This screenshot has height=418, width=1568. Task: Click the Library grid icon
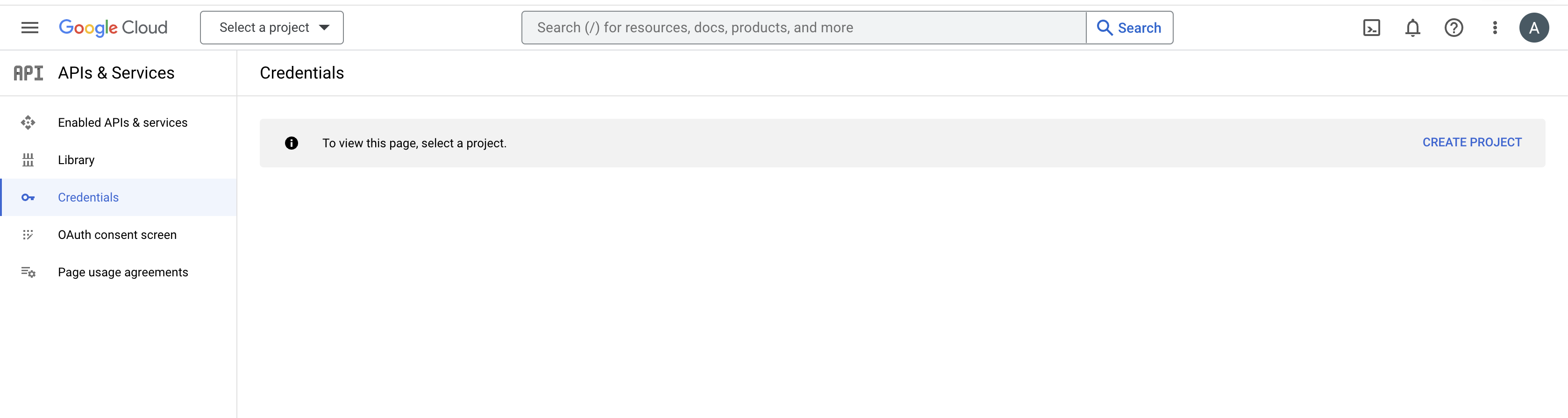(x=28, y=160)
